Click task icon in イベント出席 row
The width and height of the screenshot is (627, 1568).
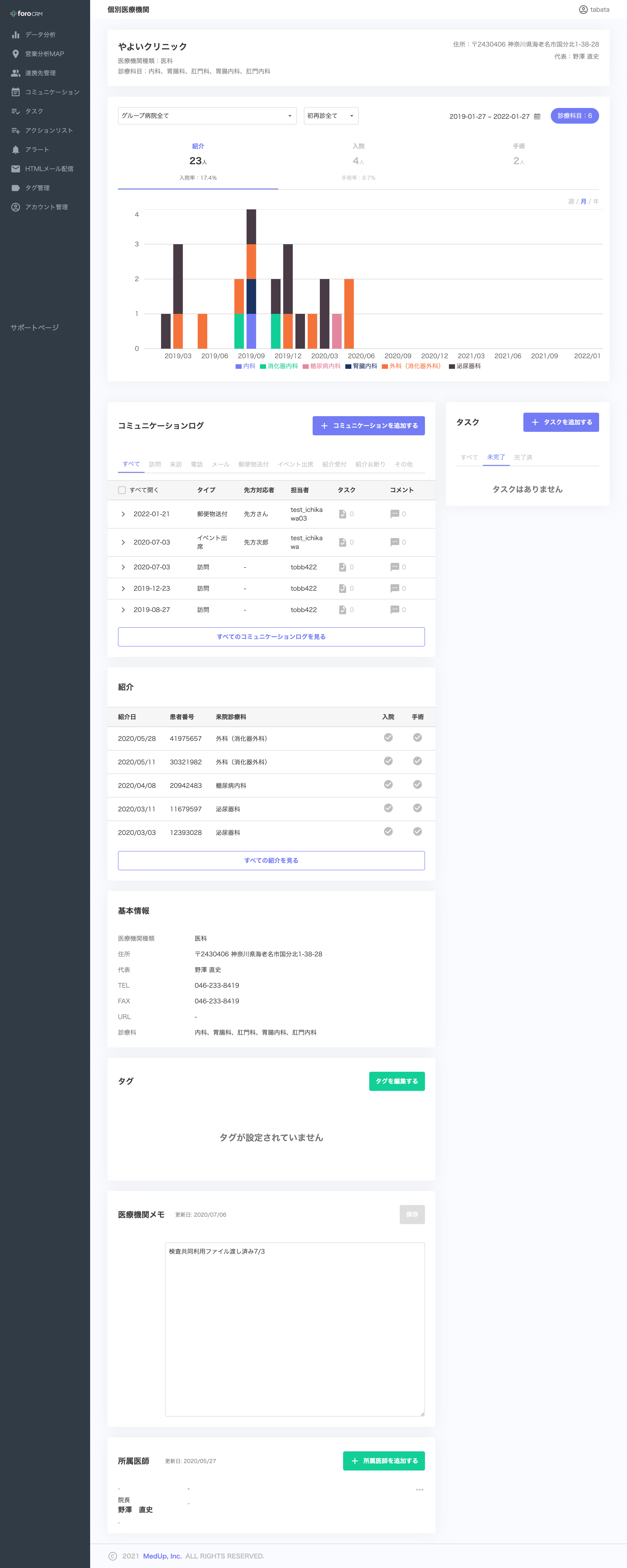point(343,542)
